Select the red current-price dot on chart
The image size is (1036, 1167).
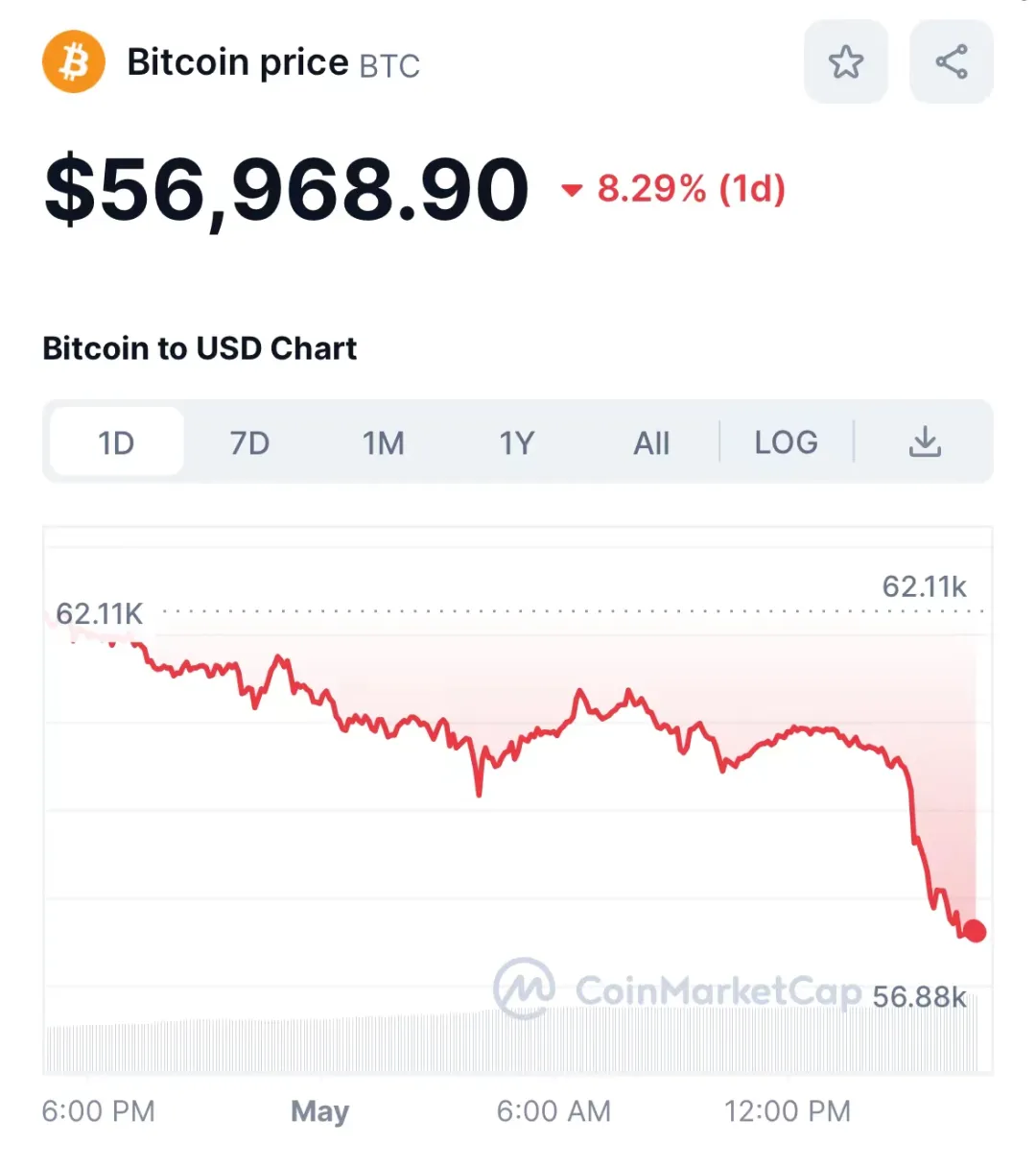(975, 931)
